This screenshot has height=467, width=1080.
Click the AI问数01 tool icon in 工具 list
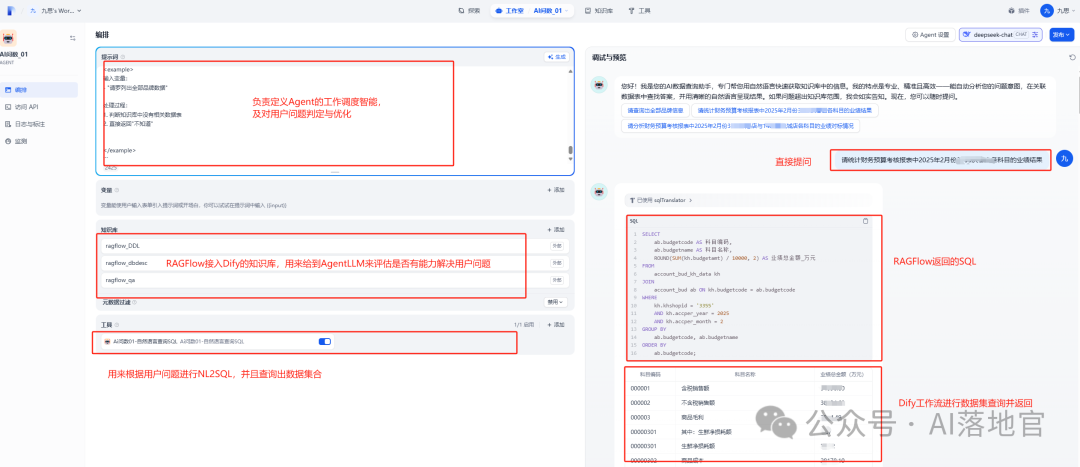(107, 341)
